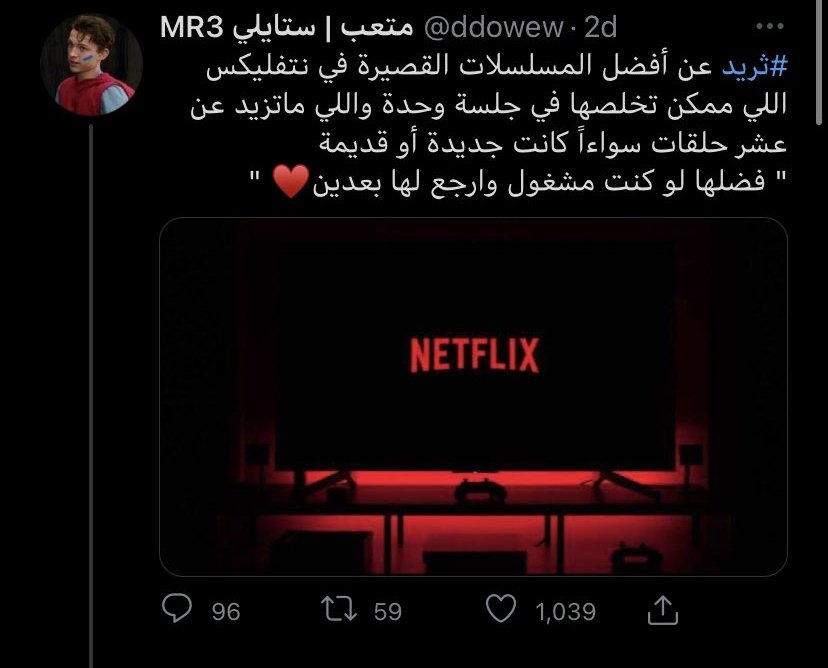Open the 2d timestamp

[x=600, y=27]
